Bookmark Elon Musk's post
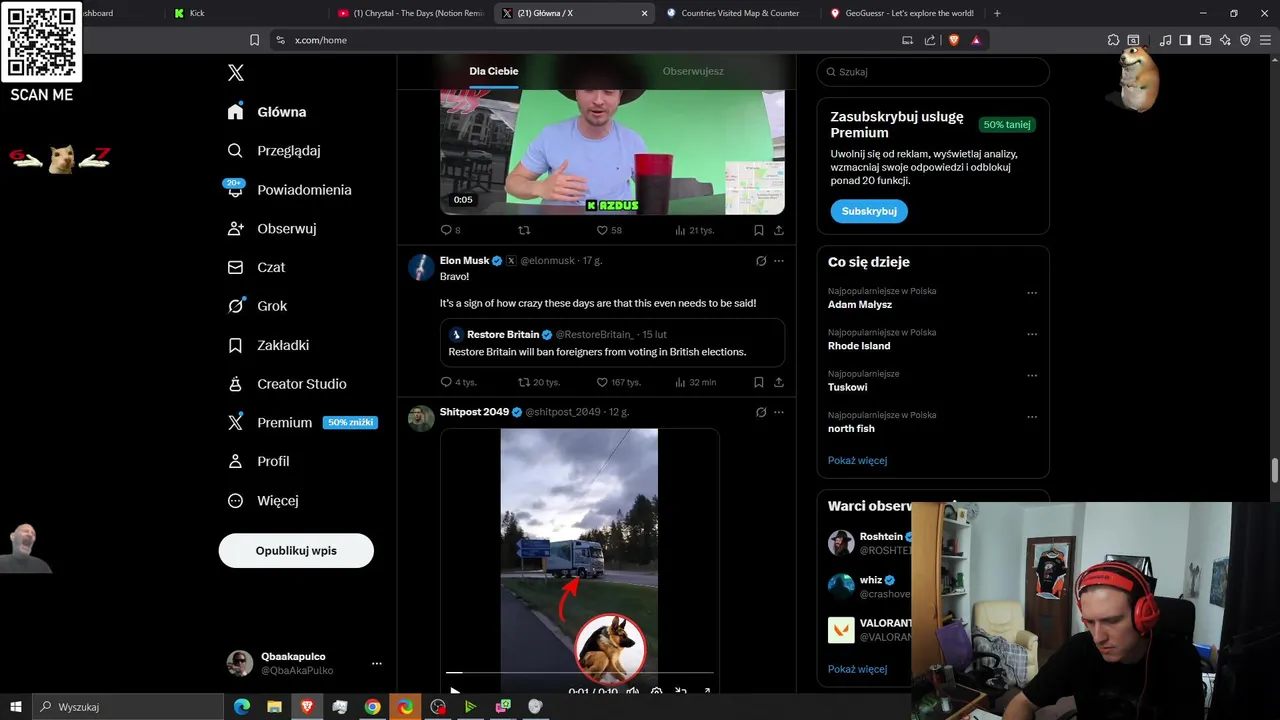1280x720 pixels. [759, 382]
